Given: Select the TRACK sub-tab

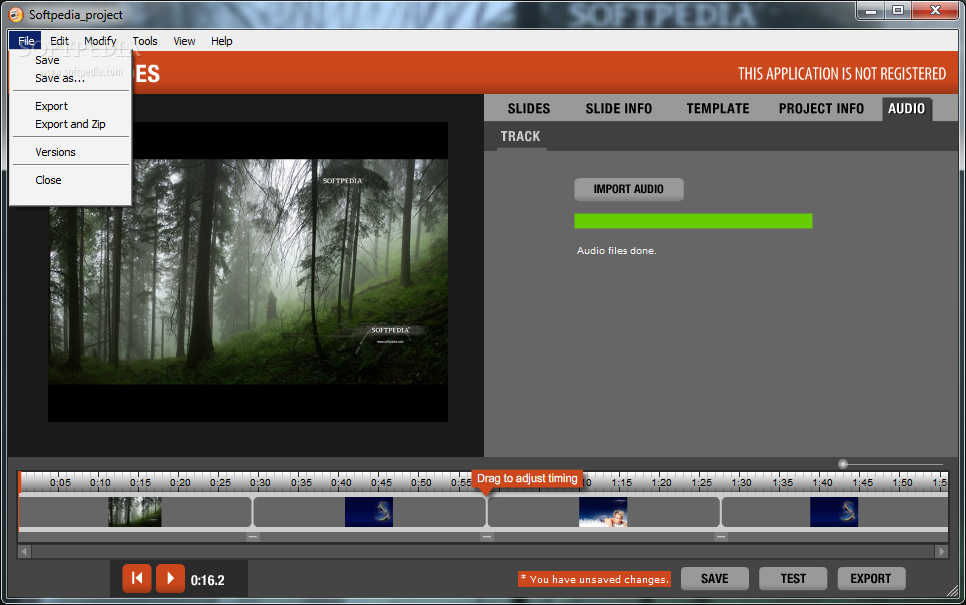Looking at the screenshot, I should [521, 136].
